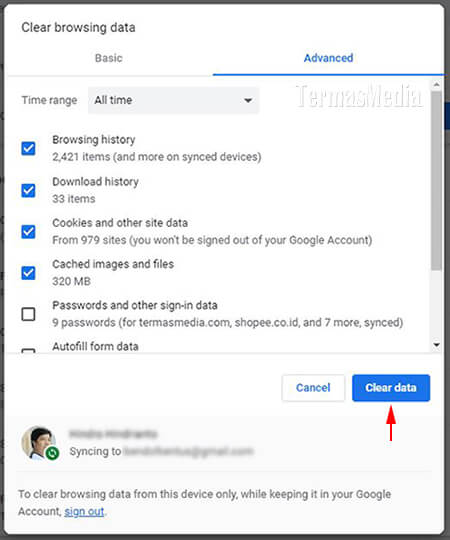Click the Cancel button

point(313,388)
